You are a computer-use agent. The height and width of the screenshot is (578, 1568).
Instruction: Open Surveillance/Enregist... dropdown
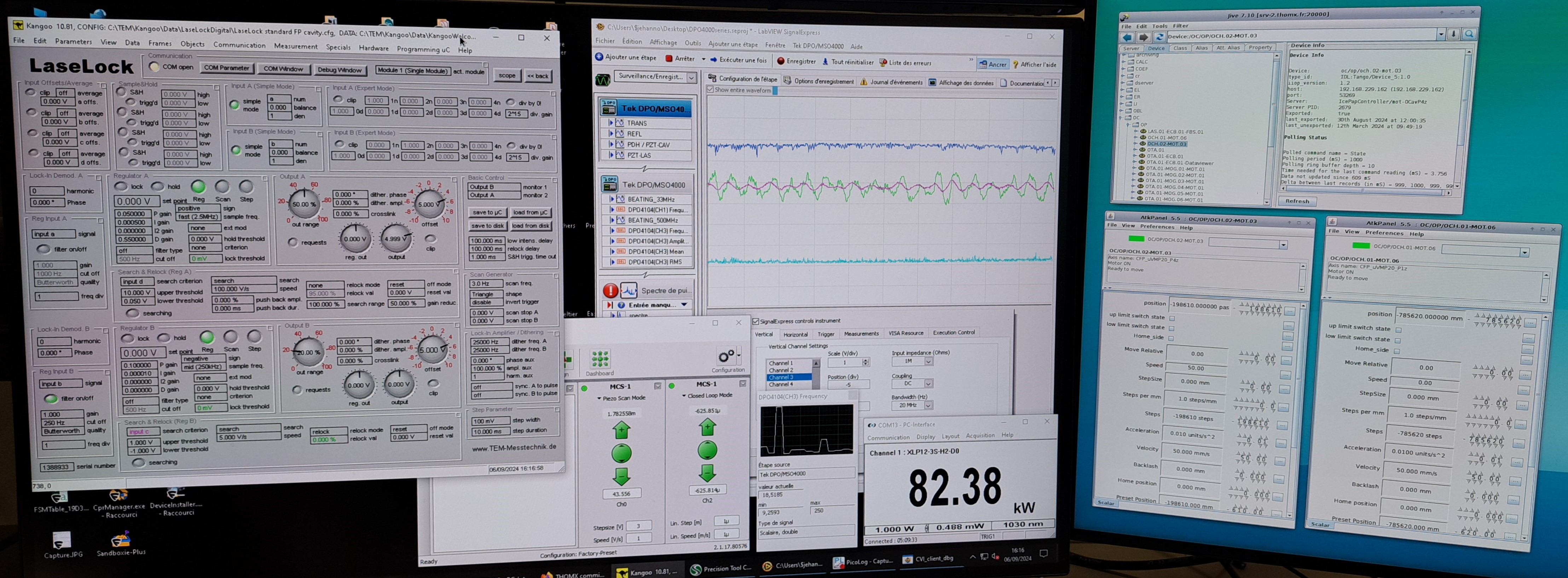pos(692,77)
